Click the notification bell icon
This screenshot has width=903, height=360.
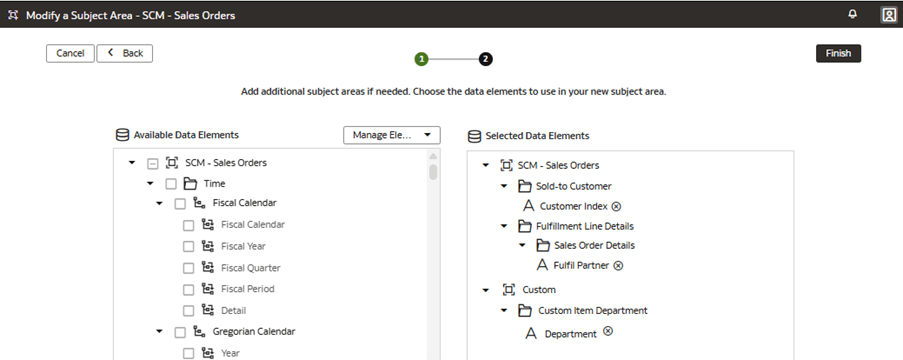(853, 14)
